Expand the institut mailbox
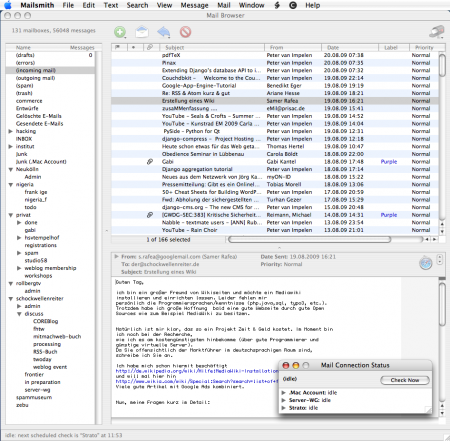This screenshot has height=441, width=450. point(11,146)
